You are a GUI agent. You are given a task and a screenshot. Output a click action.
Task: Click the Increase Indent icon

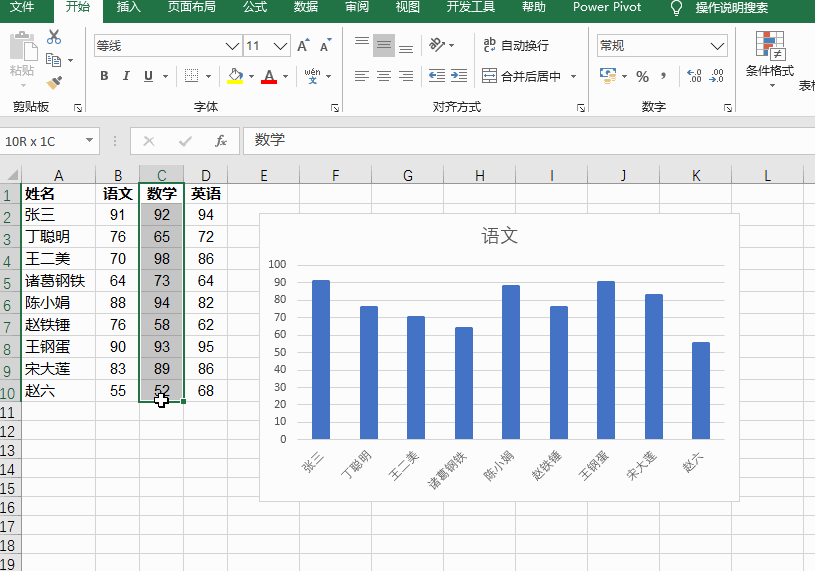pos(459,76)
